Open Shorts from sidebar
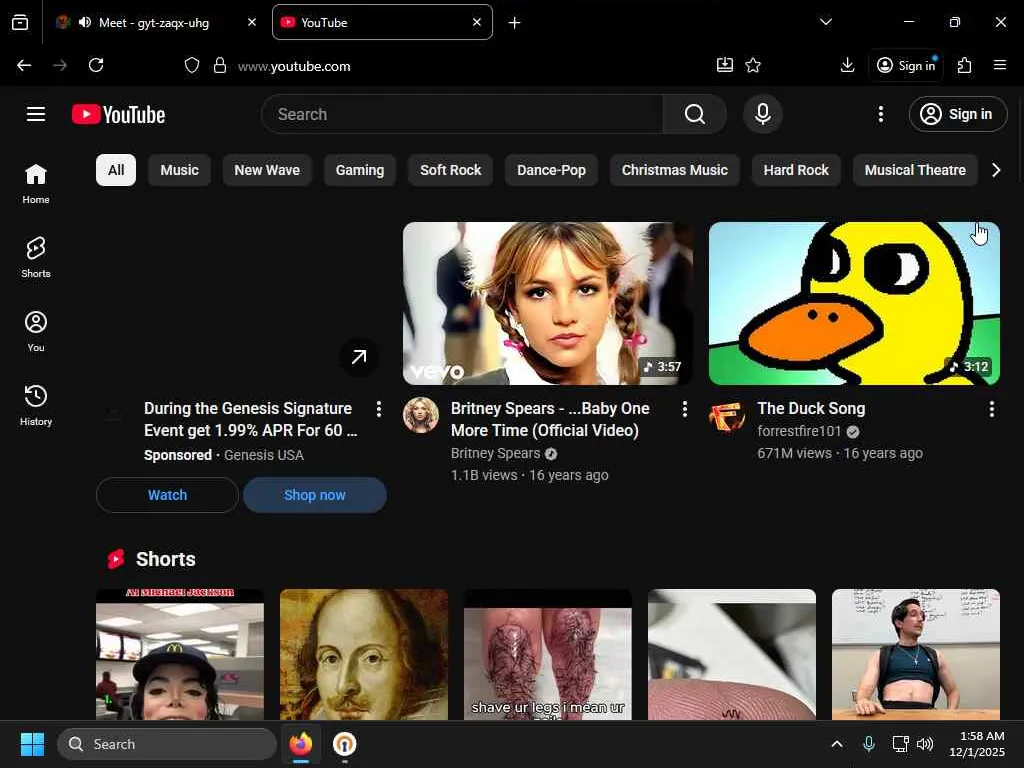The image size is (1024, 768). click(36, 257)
